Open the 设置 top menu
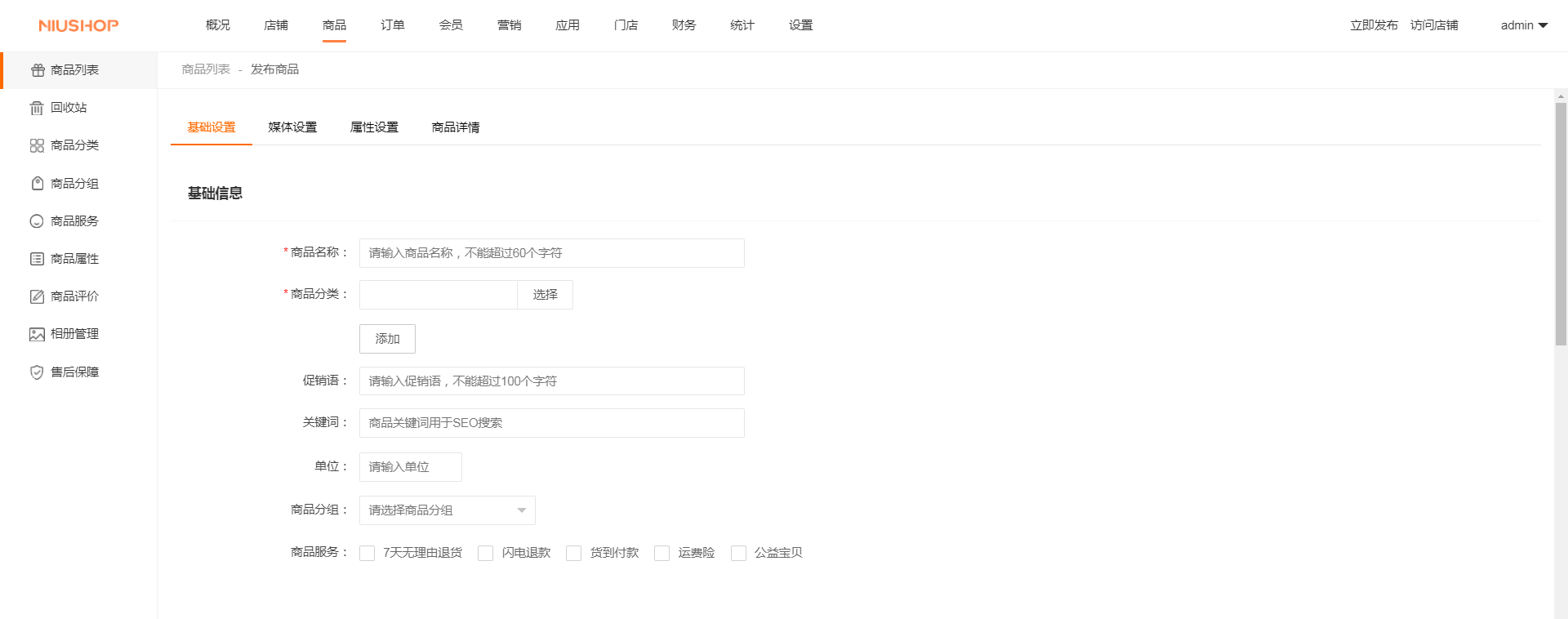Viewport: 1568px width, 619px height. point(801,25)
